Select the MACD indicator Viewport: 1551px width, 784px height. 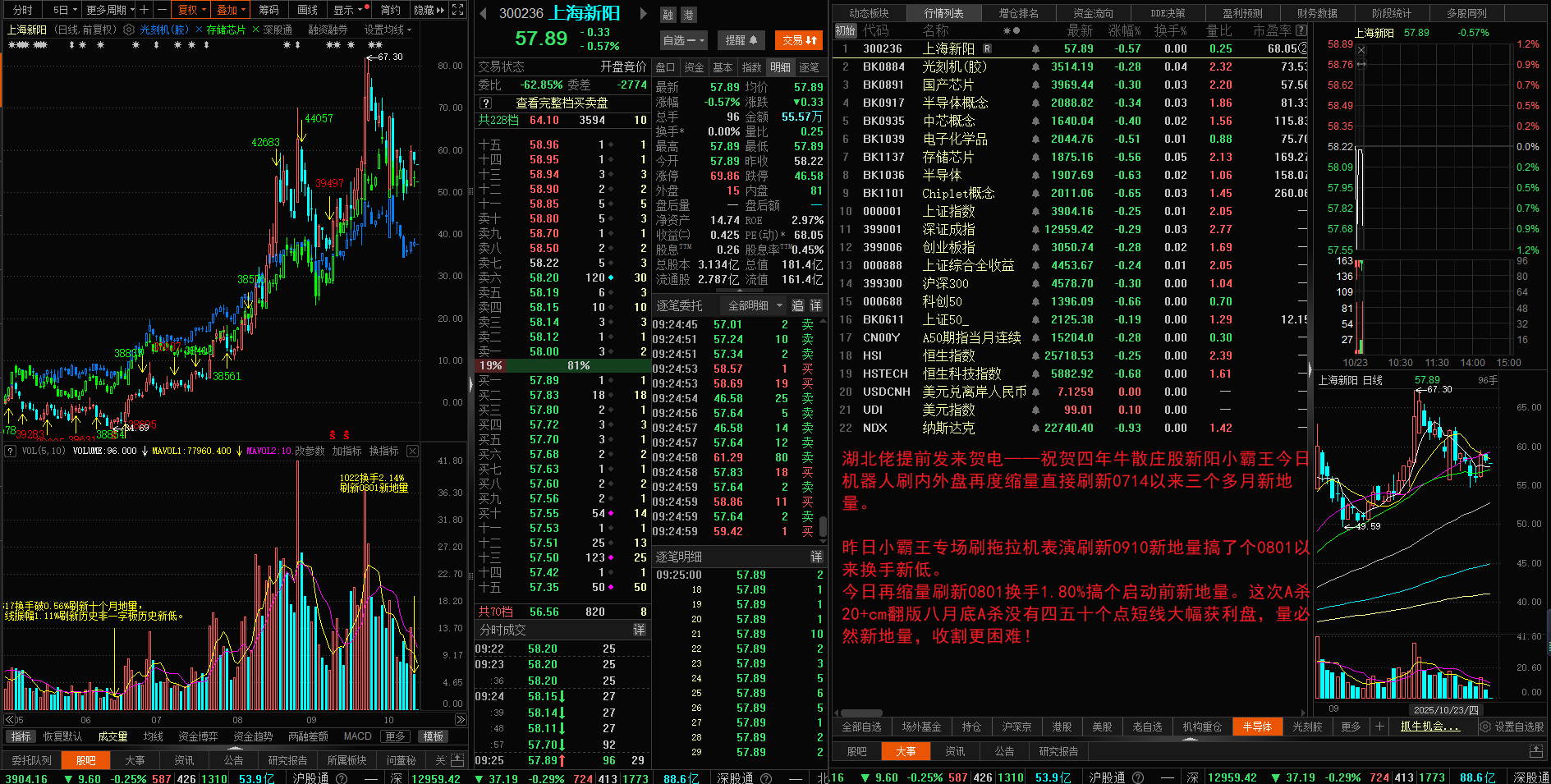click(x=357, y=736)
